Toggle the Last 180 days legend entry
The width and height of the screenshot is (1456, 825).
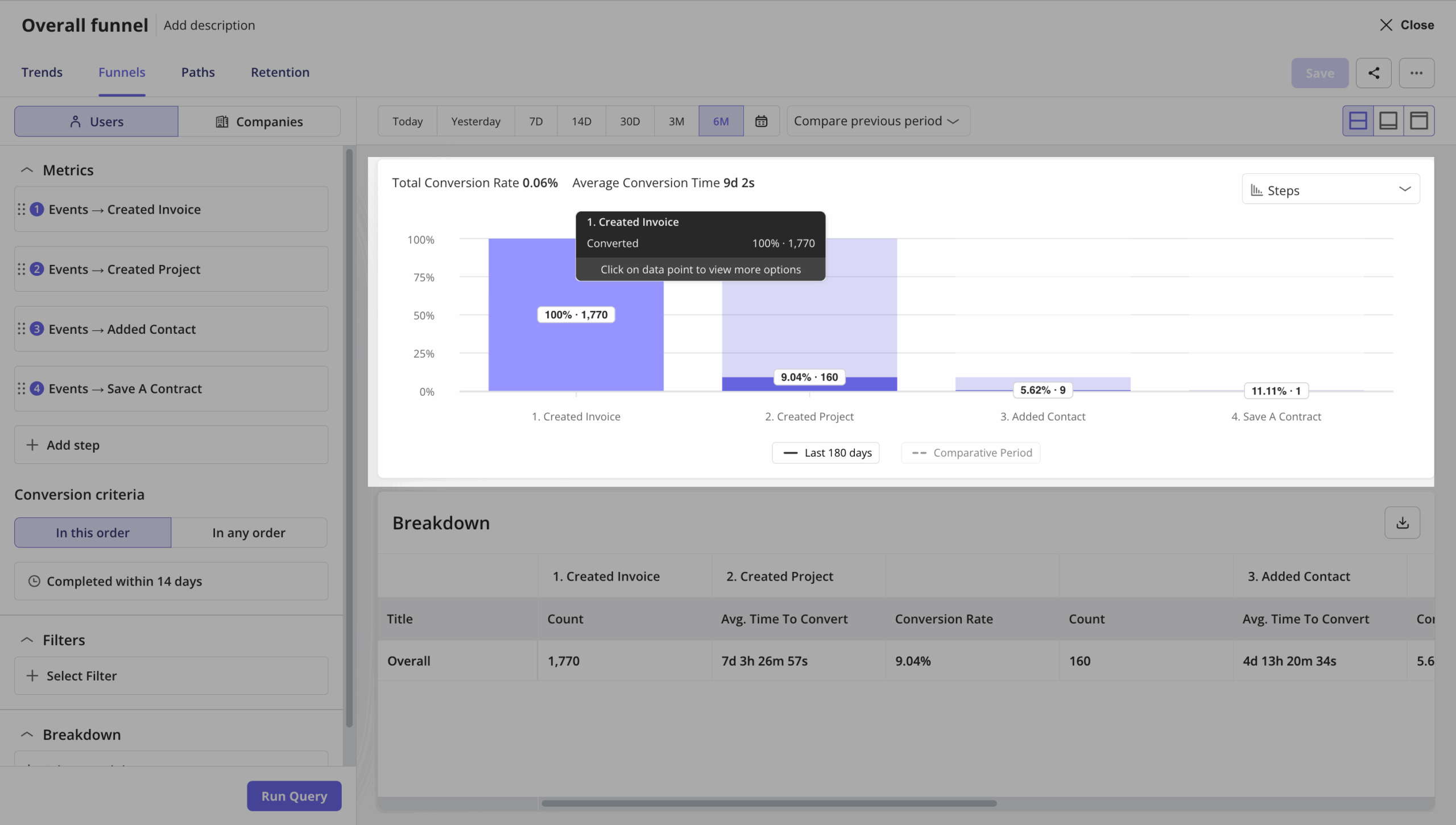point(825,452)
